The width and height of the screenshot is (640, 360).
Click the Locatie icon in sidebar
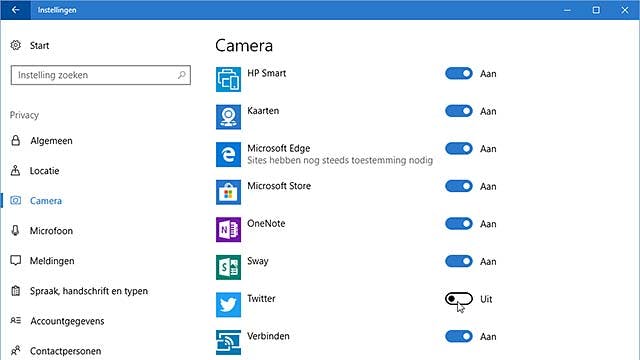pos(16,171)
